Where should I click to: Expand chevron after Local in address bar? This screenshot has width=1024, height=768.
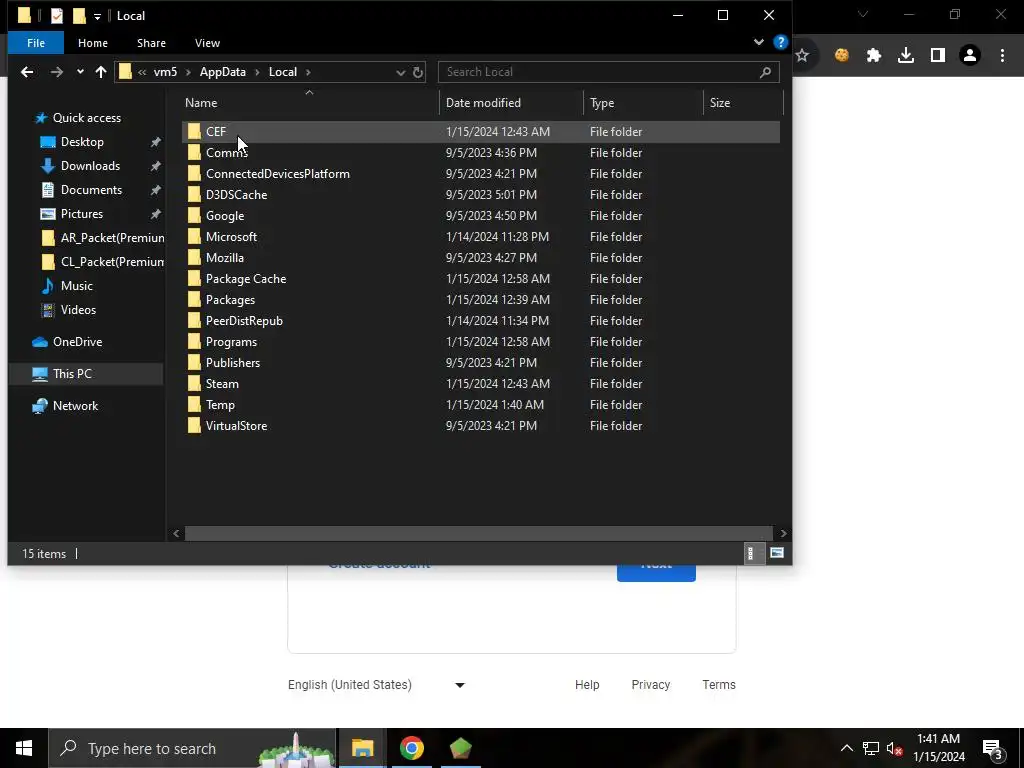click(x=308, y=72)
